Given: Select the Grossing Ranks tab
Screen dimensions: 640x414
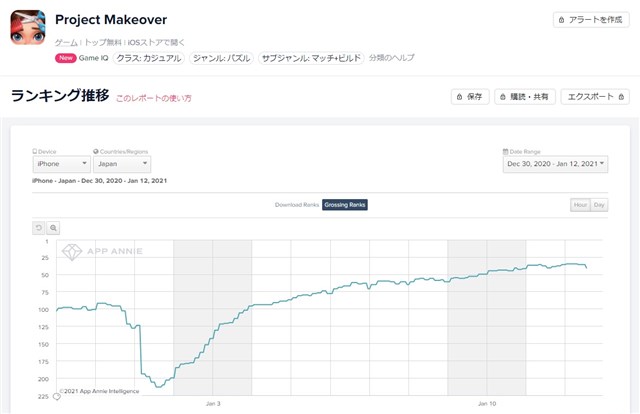Looking at the screenshot, I should pos(345,205).
